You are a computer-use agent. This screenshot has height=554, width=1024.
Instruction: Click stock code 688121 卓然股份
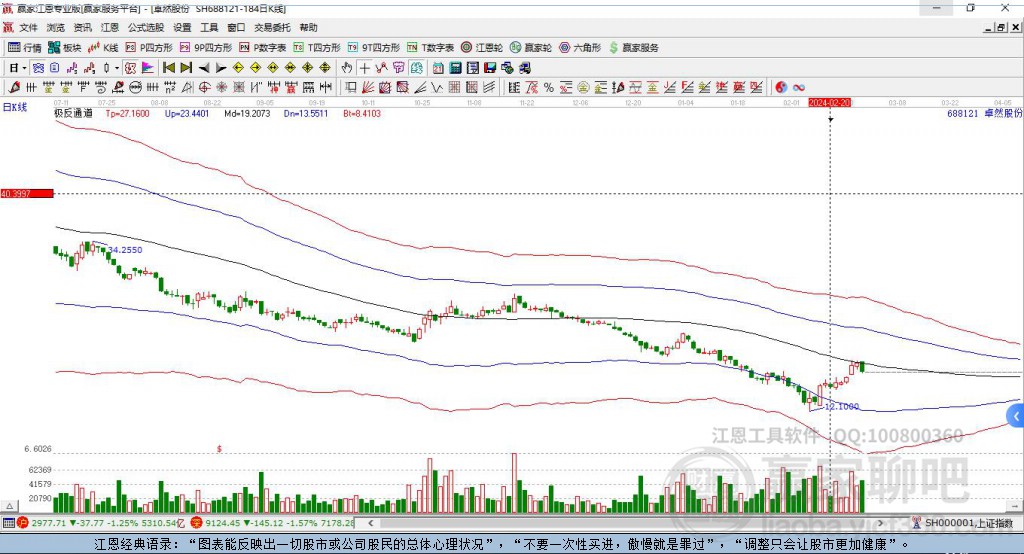click(x=984, y=113)
